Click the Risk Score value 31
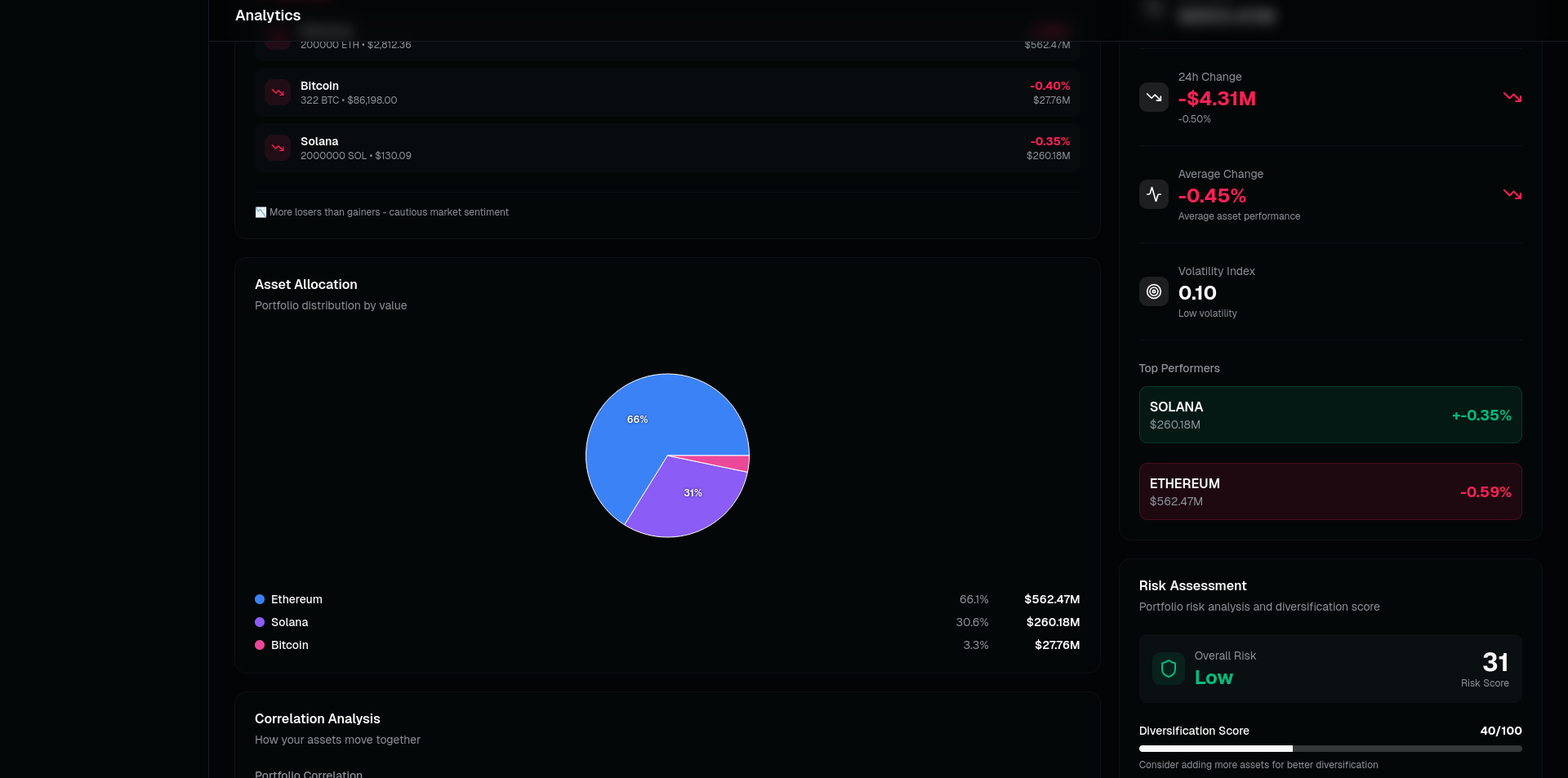This screenshot has width=1568, height=778. tap(1494, 661)
